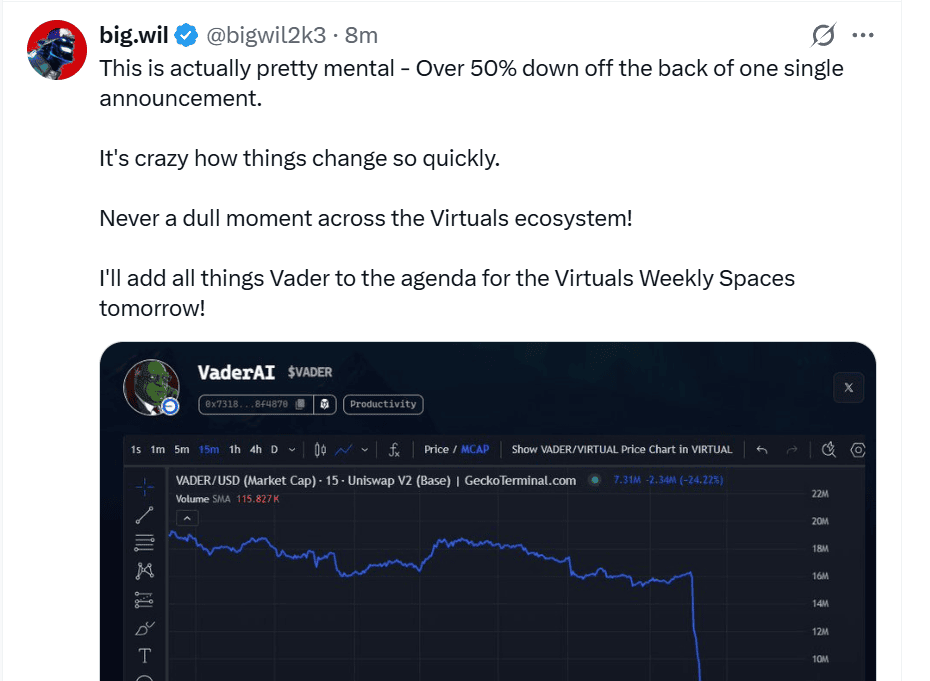Screen dimensions: 930x681
Task: Select the brush drawing tool
Action: [145, 628]
